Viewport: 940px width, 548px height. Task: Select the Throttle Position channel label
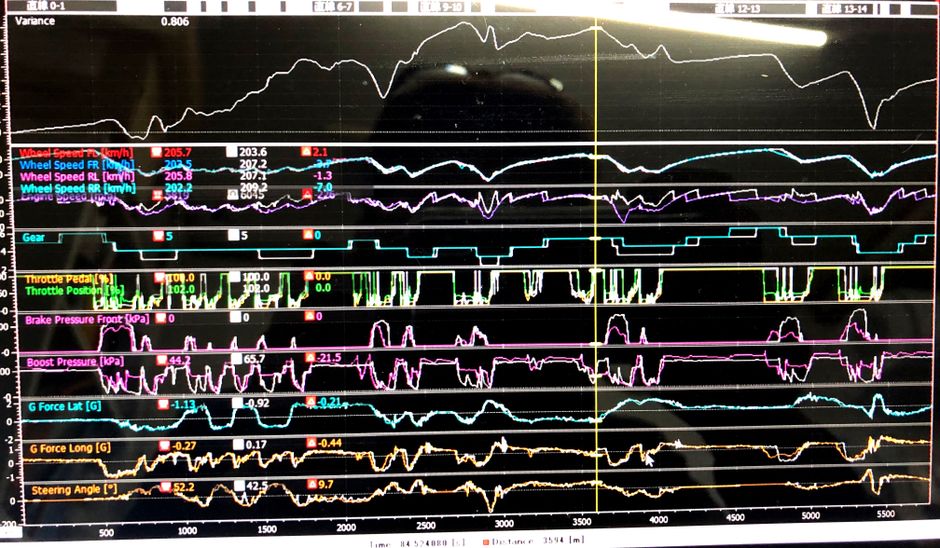73,290
